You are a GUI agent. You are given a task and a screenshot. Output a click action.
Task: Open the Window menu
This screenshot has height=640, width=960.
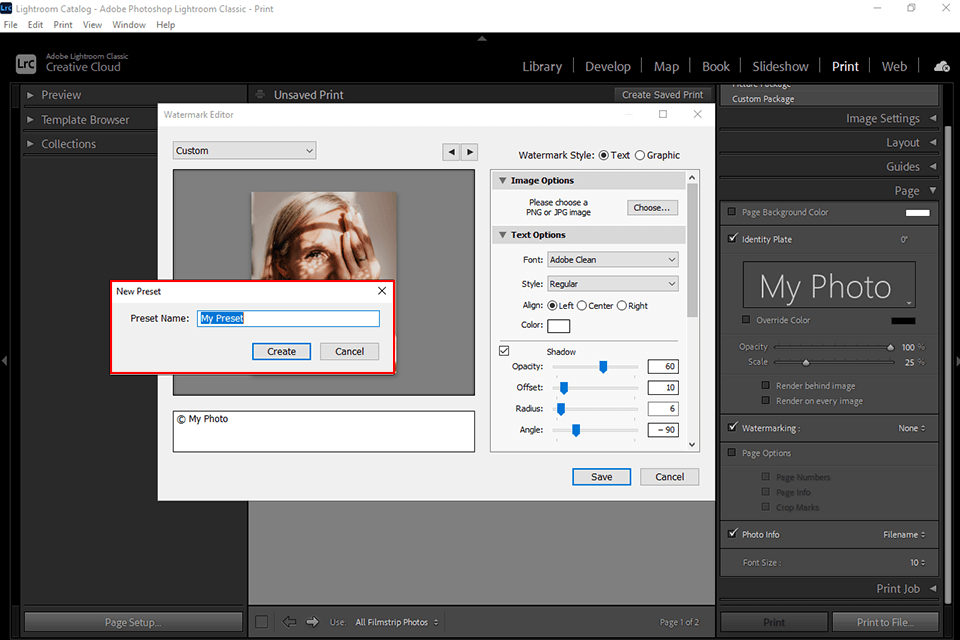(x=129, y=25)
